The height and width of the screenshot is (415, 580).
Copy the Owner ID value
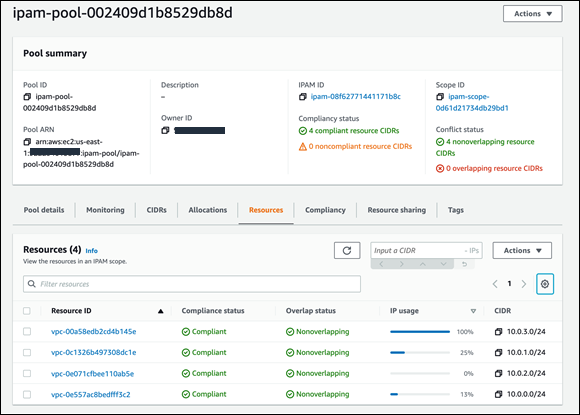pos(165,130)
